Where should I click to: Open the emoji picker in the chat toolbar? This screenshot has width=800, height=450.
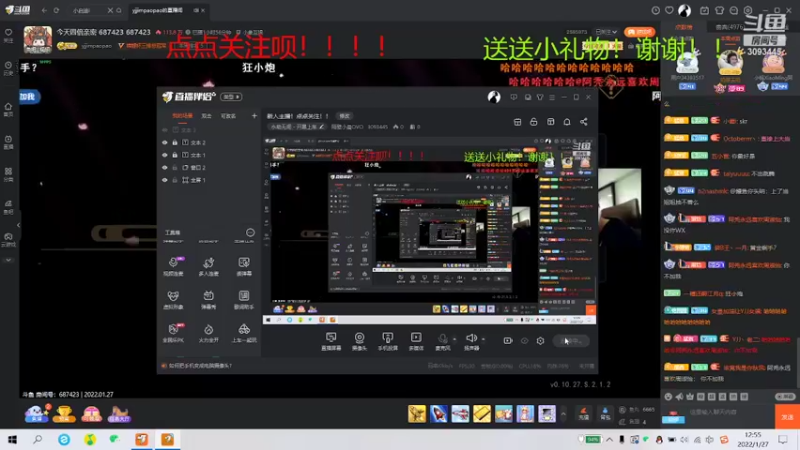(668, 396)
